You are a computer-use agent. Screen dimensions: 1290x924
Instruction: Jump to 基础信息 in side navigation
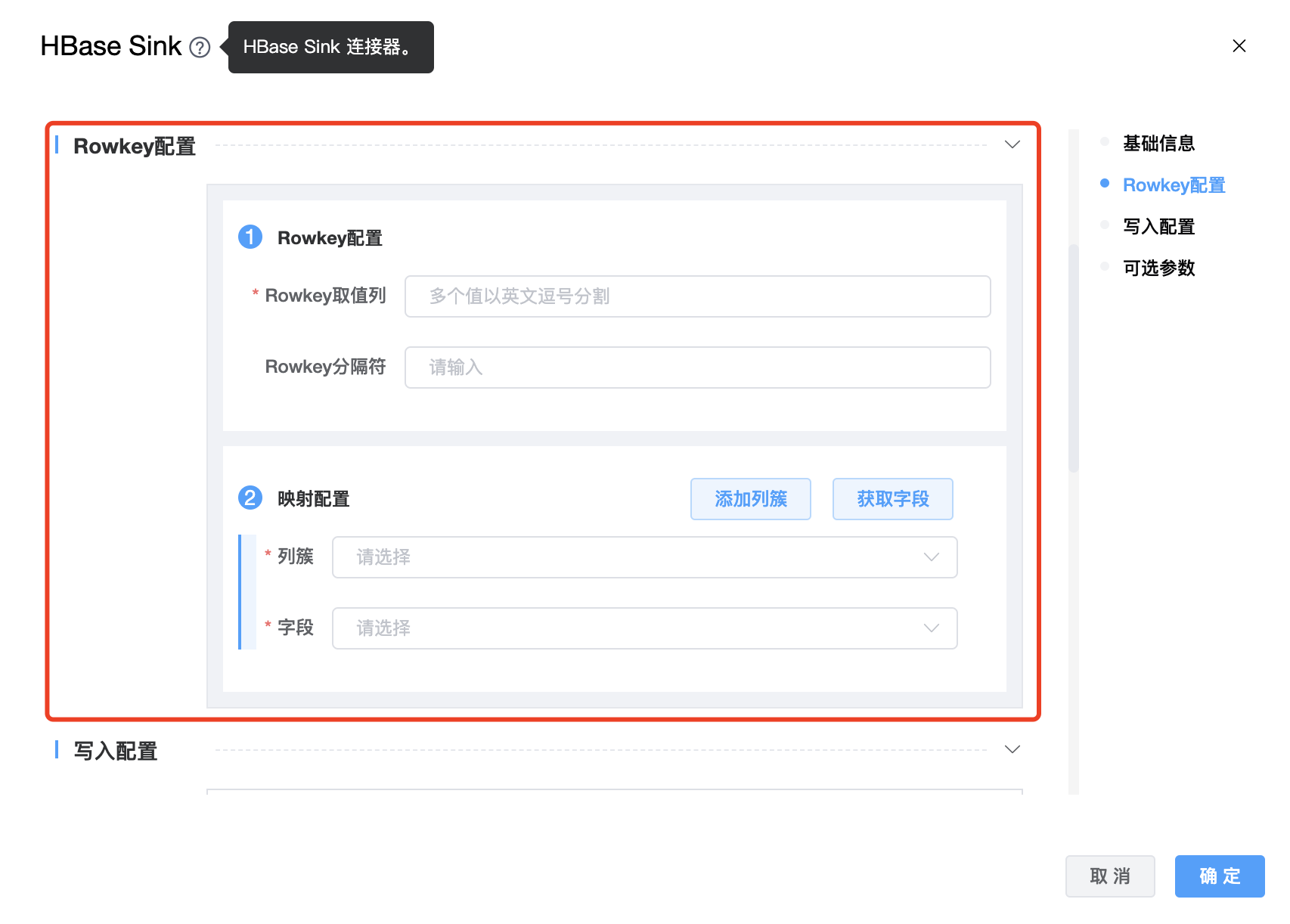1158,144
